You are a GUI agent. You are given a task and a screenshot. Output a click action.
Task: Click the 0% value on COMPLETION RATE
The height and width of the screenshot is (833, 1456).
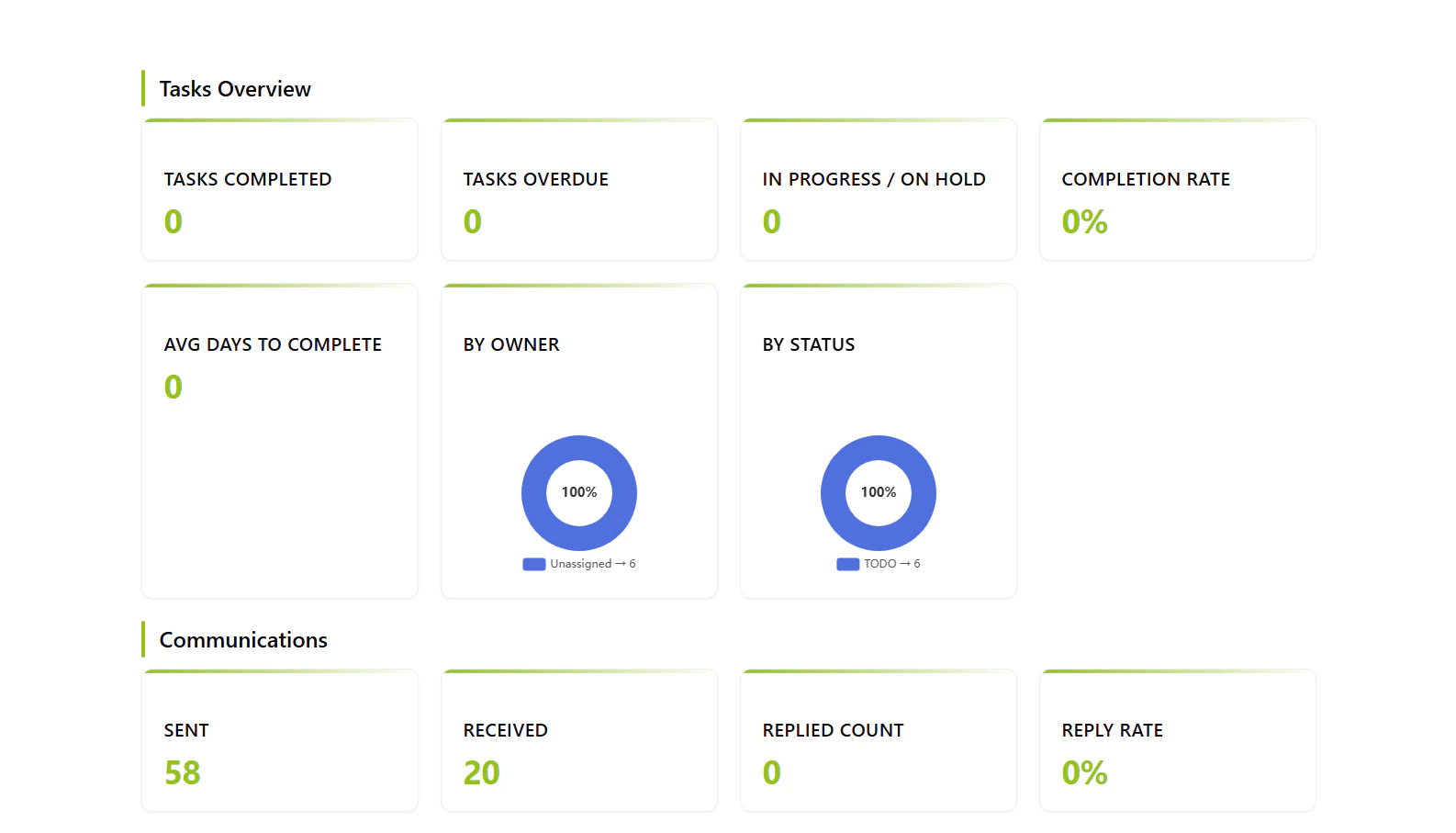tap(1084, 221)
